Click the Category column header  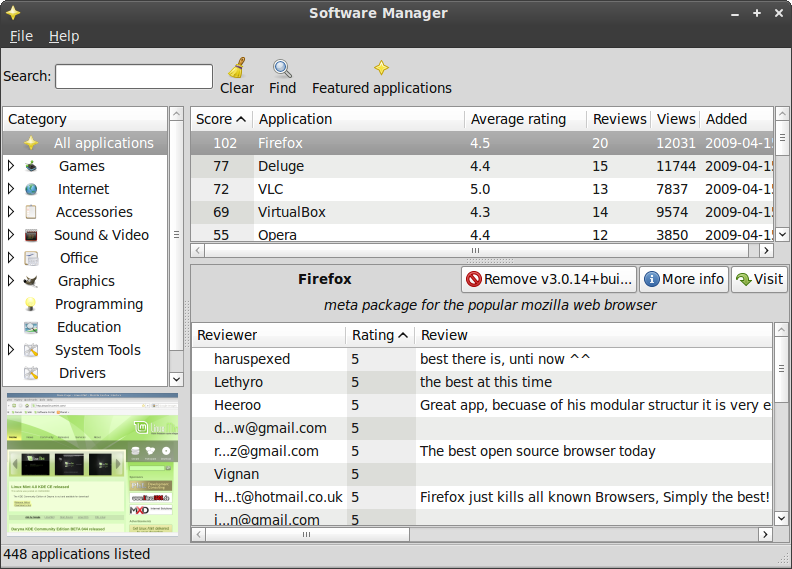85,119
